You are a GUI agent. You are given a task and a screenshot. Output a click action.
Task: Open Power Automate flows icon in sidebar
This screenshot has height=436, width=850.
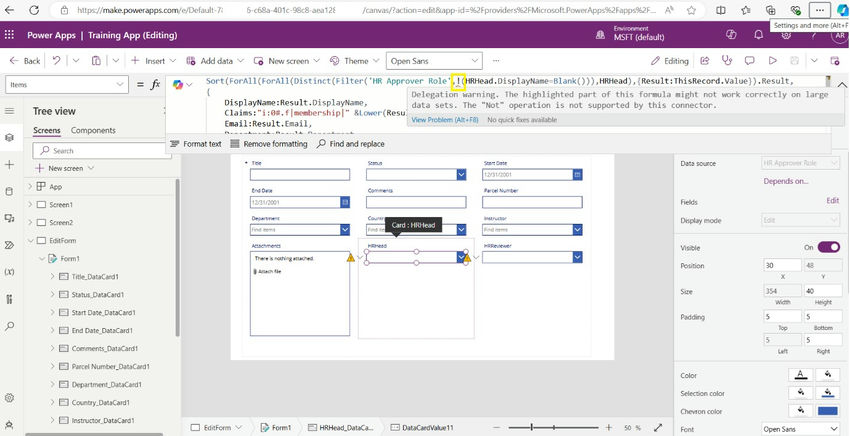[9, 245]
